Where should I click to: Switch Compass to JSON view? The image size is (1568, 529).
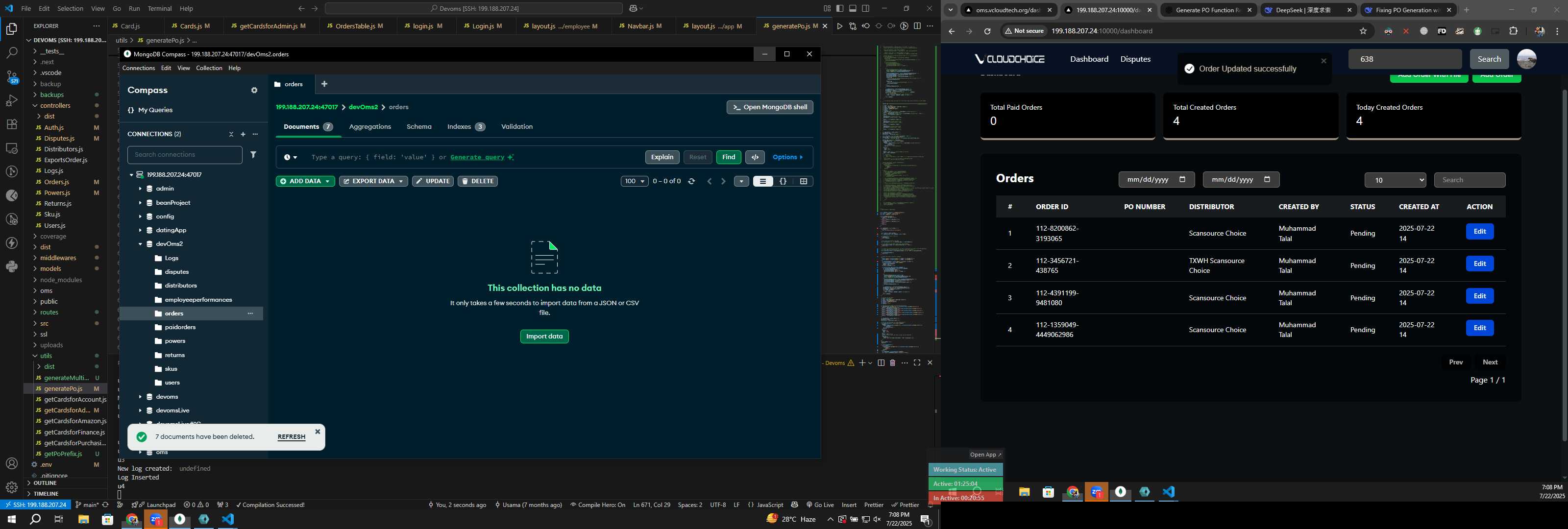point(784,181)
